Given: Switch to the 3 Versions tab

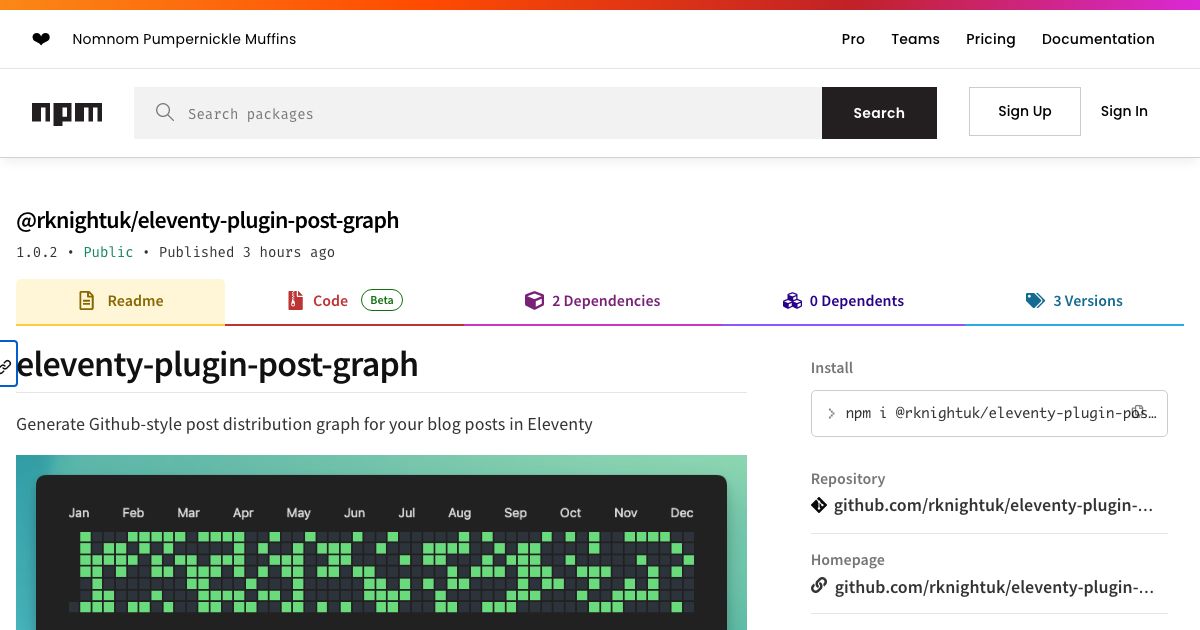Looking at the screenshot, I should (1088, 300).
